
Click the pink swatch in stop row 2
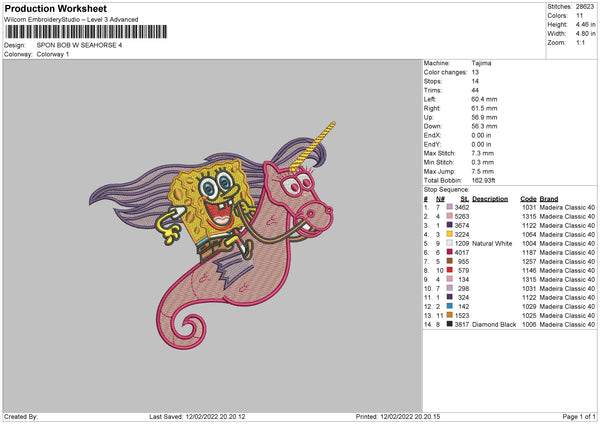tap(450, 216)
